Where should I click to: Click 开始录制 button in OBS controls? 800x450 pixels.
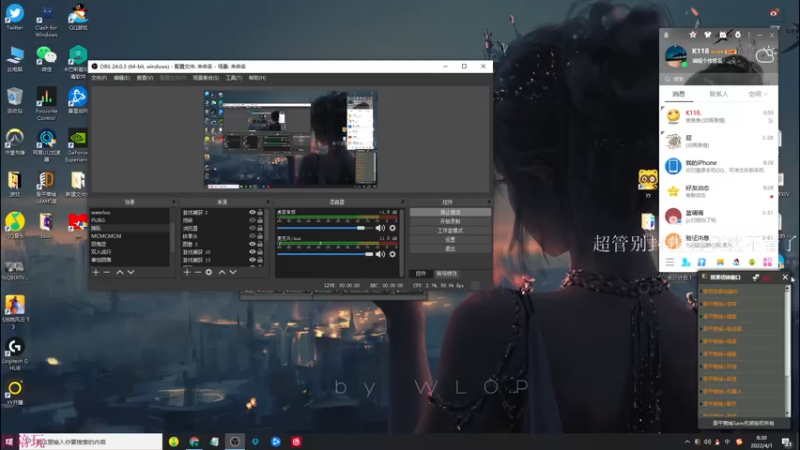[x=450, y=221]
